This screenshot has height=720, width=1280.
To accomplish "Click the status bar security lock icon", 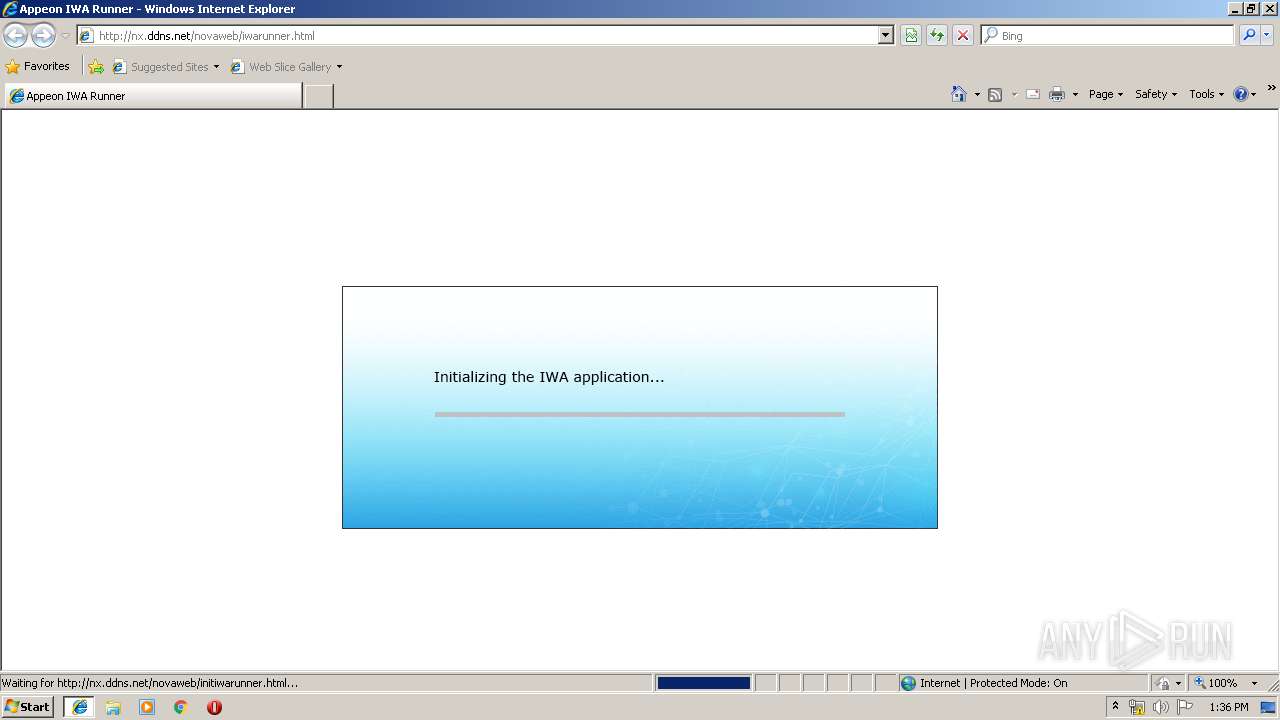I will pos(1163,683).
